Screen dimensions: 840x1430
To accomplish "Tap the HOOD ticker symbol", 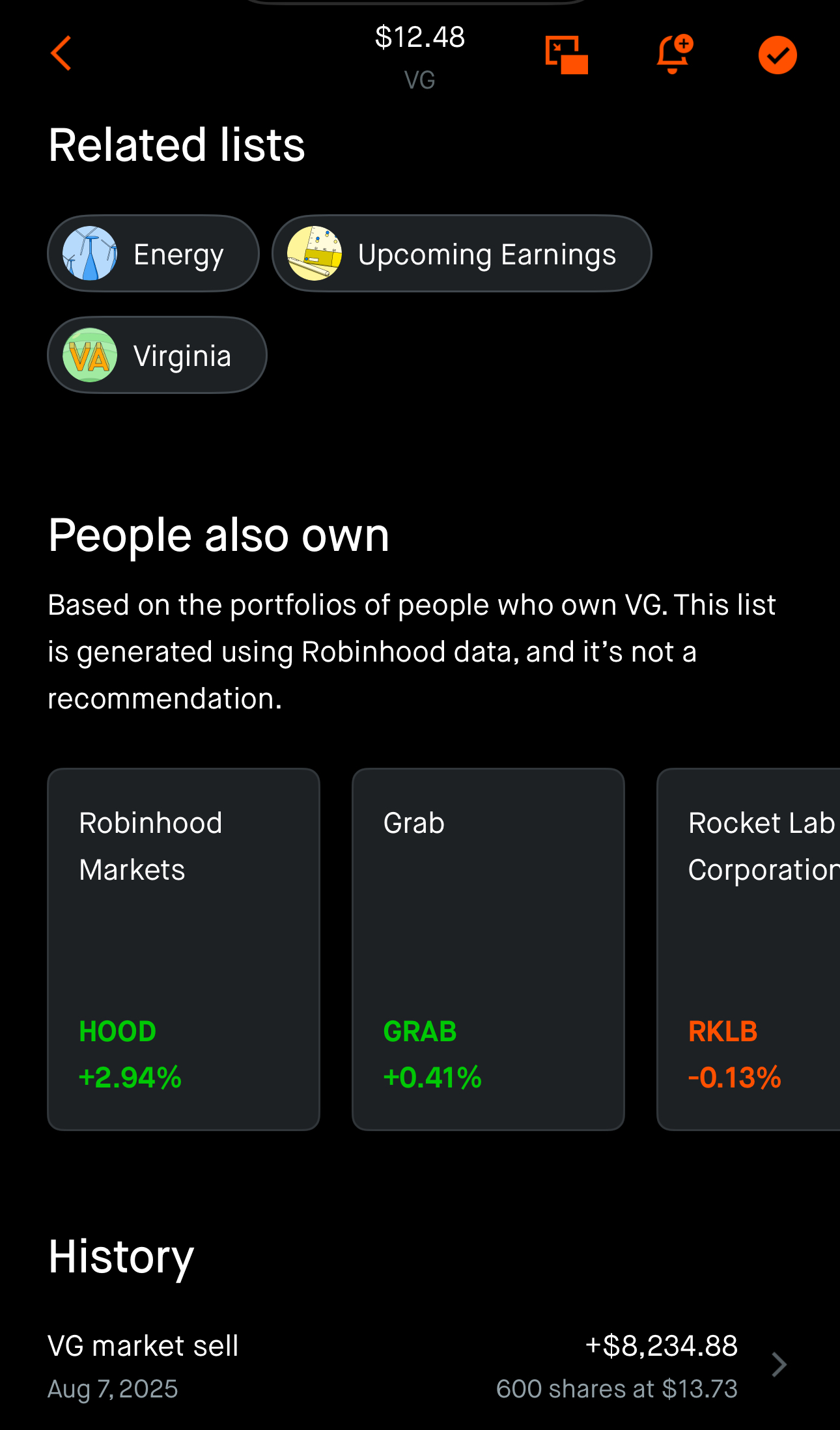I will click(118, 1031).
